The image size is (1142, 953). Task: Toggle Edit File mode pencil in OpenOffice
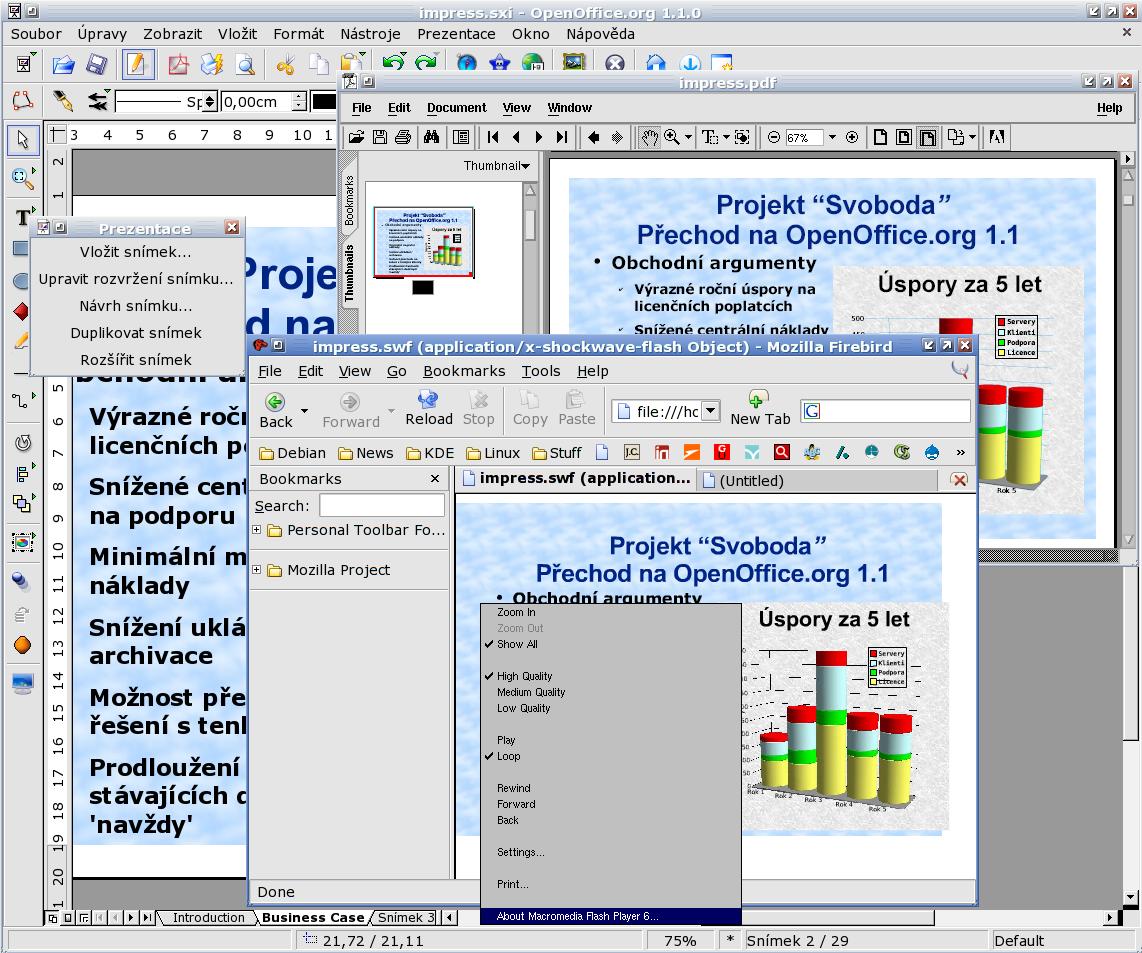coord(137,65)
